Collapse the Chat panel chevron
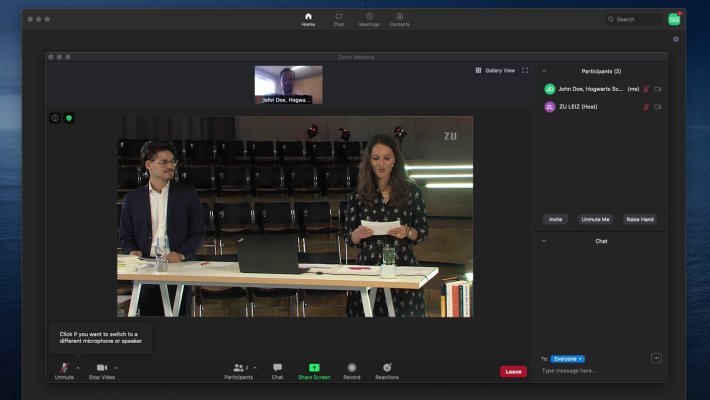Screen dimensions: 710x400 (544, 241)
